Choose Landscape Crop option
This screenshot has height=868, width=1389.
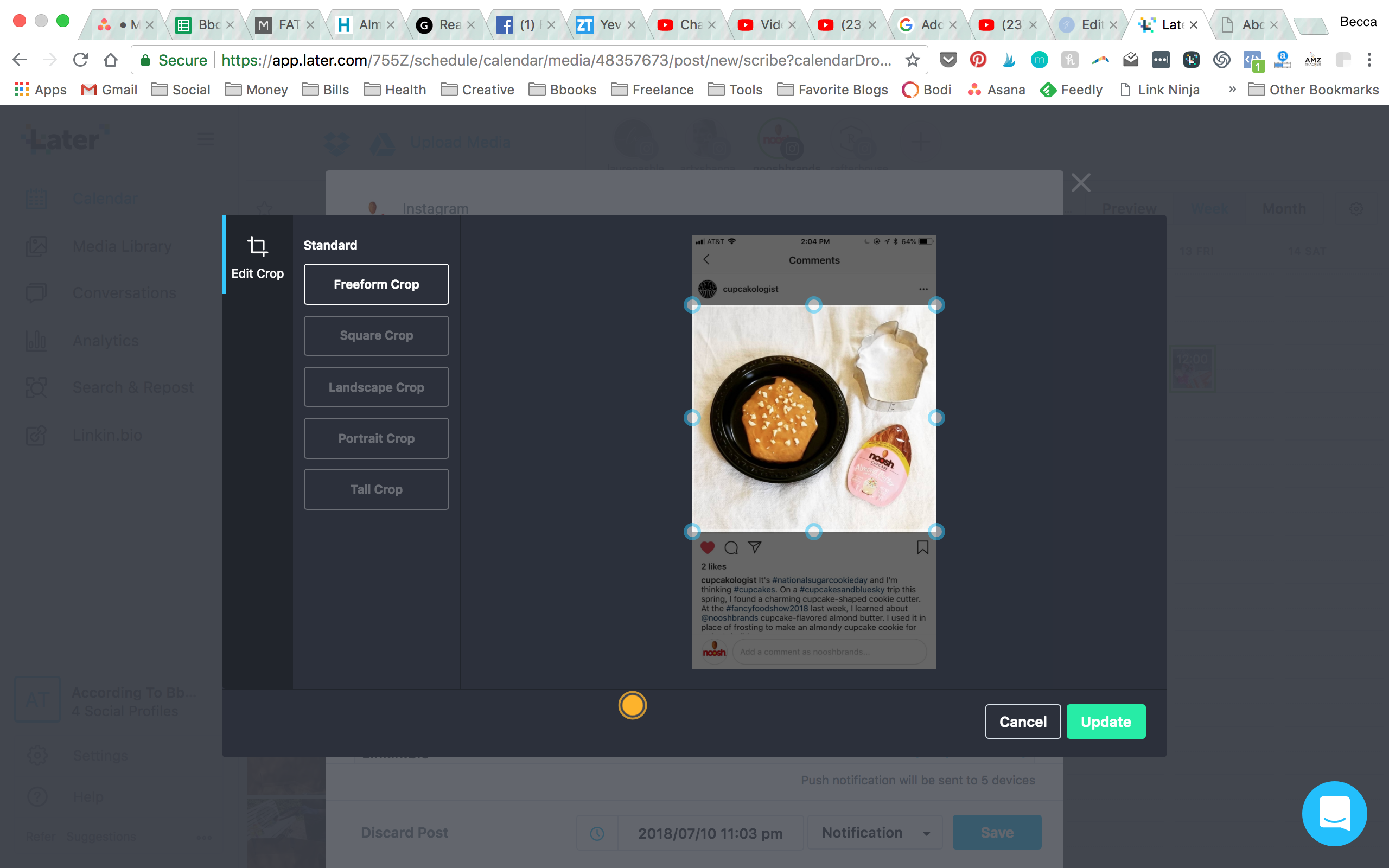coord(376,387)
